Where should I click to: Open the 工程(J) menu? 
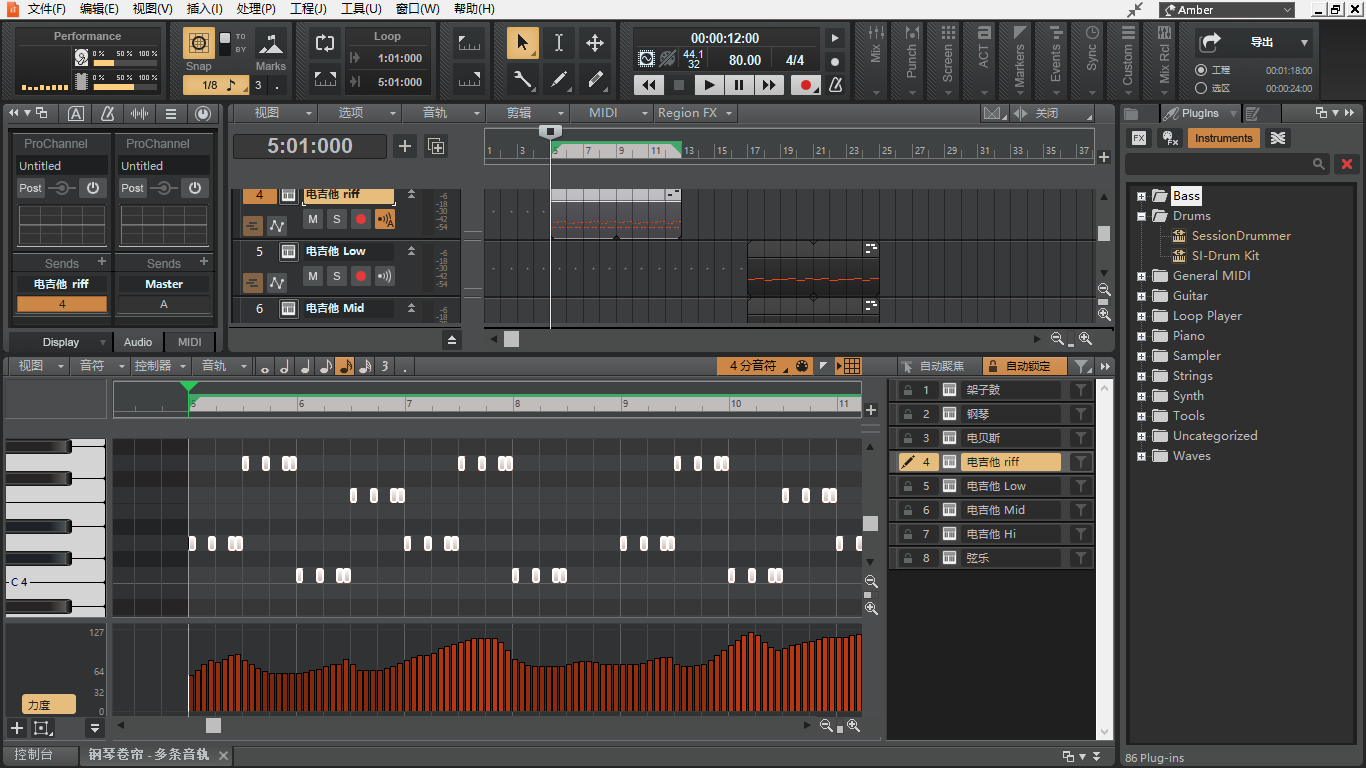pos(308,9)
